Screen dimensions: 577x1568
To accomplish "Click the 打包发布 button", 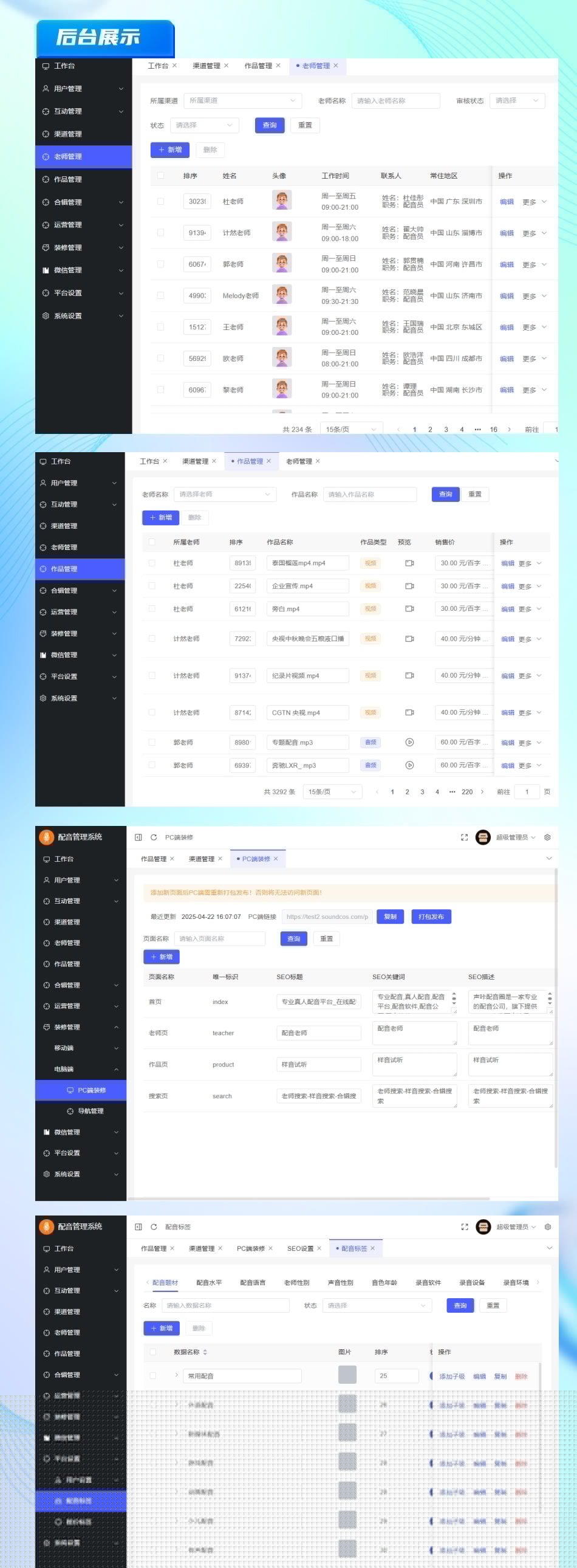I will pyautogui.click(x=431, y=916).
